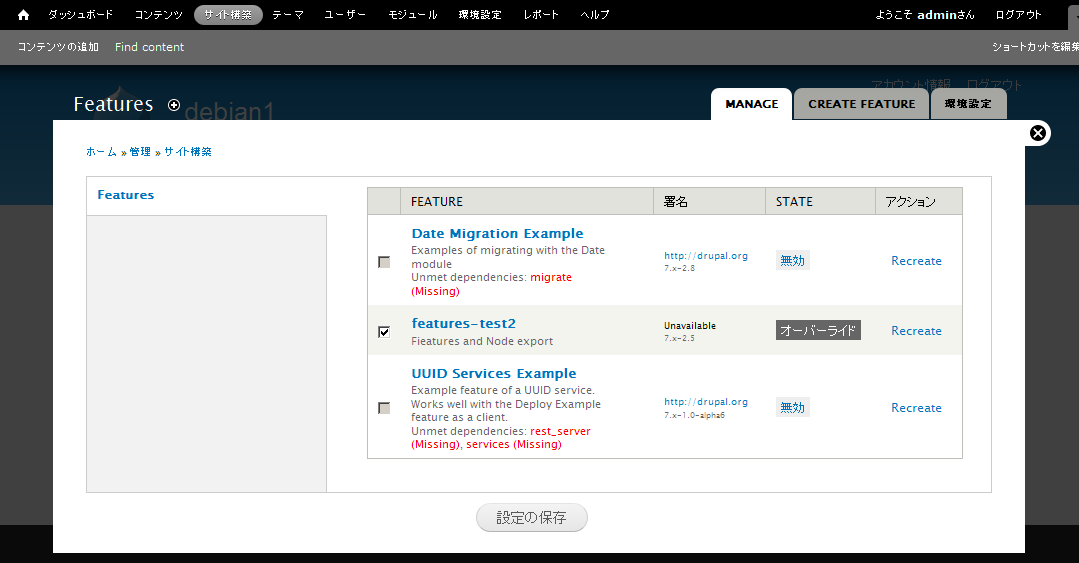Open the 環境設定 menu in top toolbar
The width and height of the screenshot is (1079, 563).
[x=480, y=14]
